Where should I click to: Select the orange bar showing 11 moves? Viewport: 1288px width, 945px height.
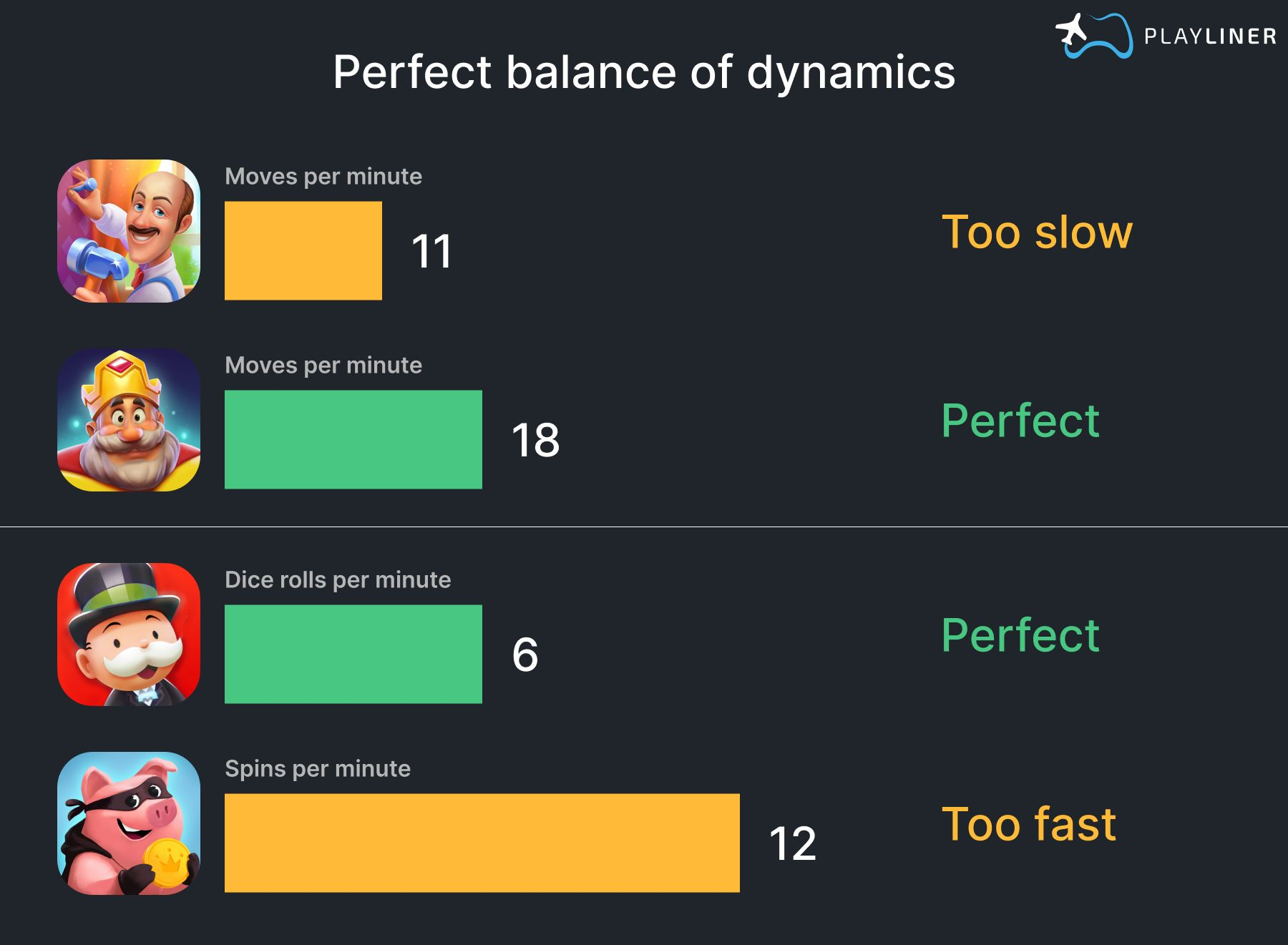[303, 250]
